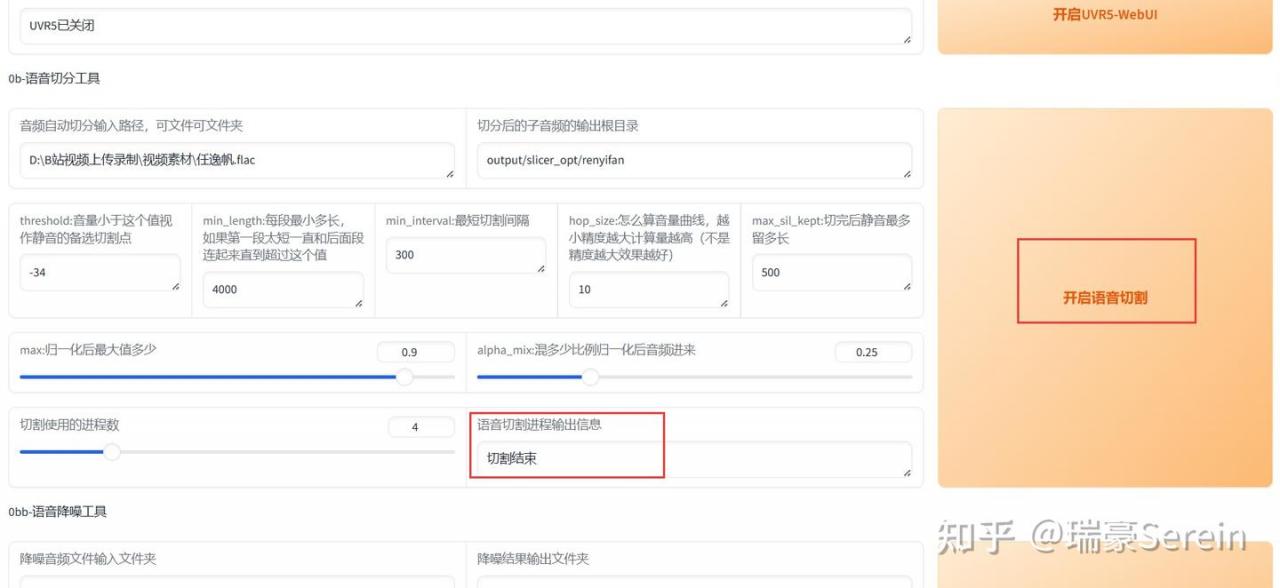Edit the hop_size value 10 field
1280x588 pixels.
click(649, 290)
